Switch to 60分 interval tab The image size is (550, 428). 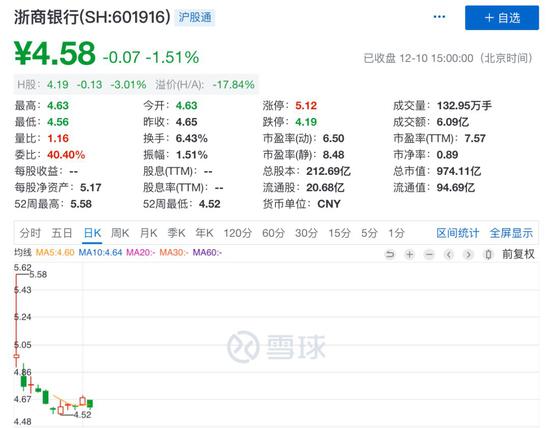[x=273, y=233]
